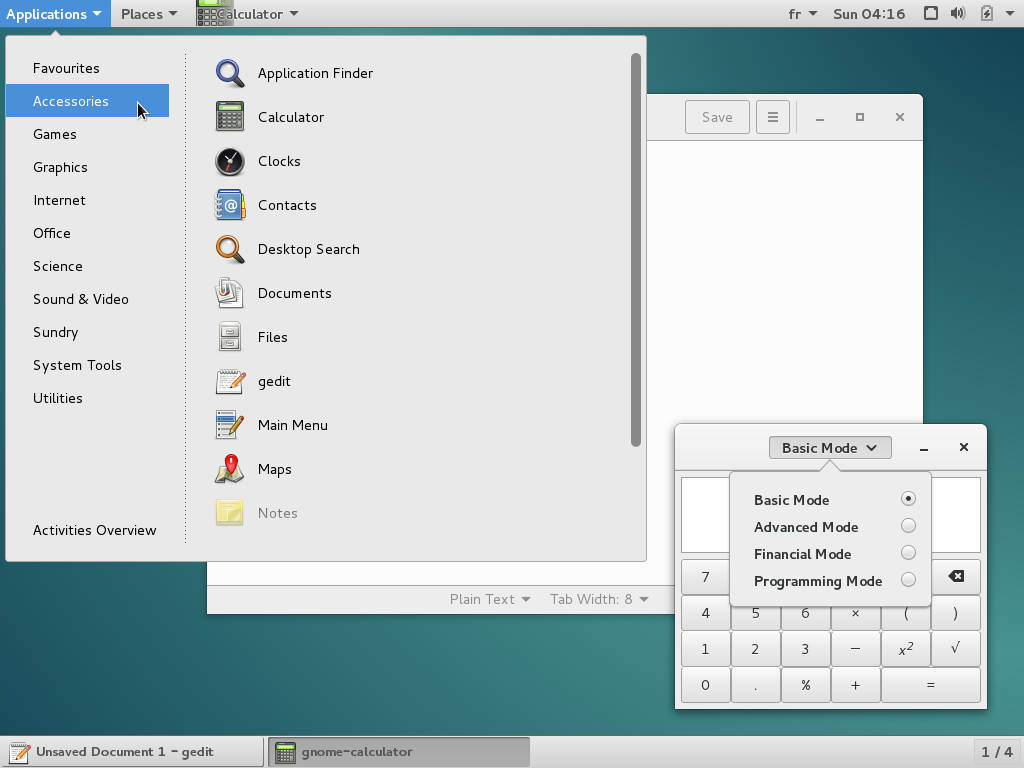This screenshot has width=1024, height=768.
Task: Open the Internet category
Action: [88, 200]
